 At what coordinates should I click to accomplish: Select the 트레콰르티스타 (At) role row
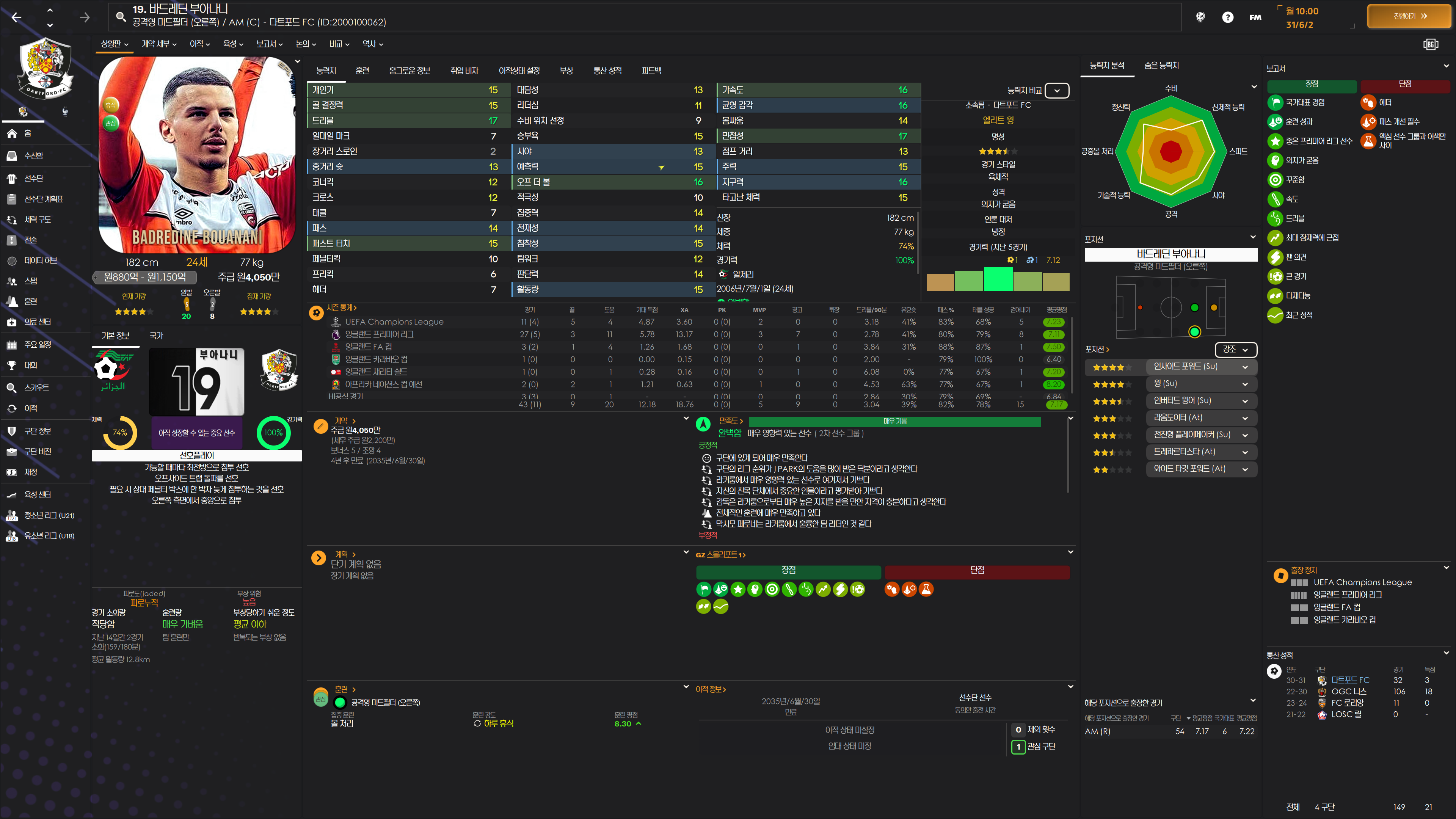[1170, 452]
